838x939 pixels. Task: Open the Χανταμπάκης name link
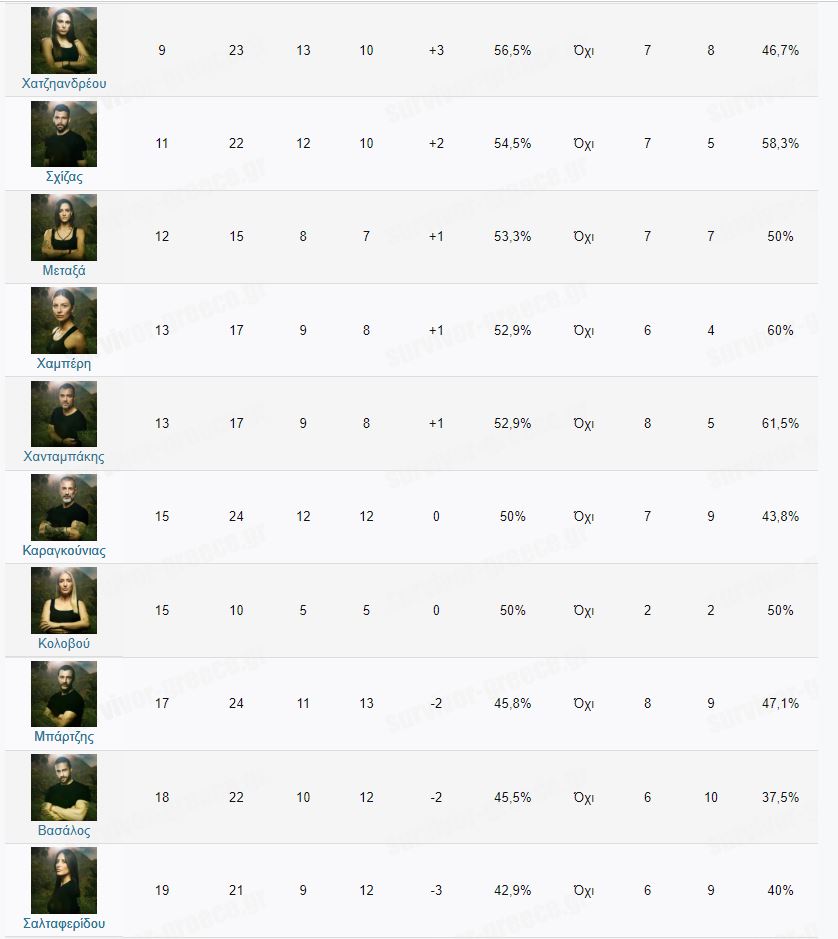coord(64,457)
